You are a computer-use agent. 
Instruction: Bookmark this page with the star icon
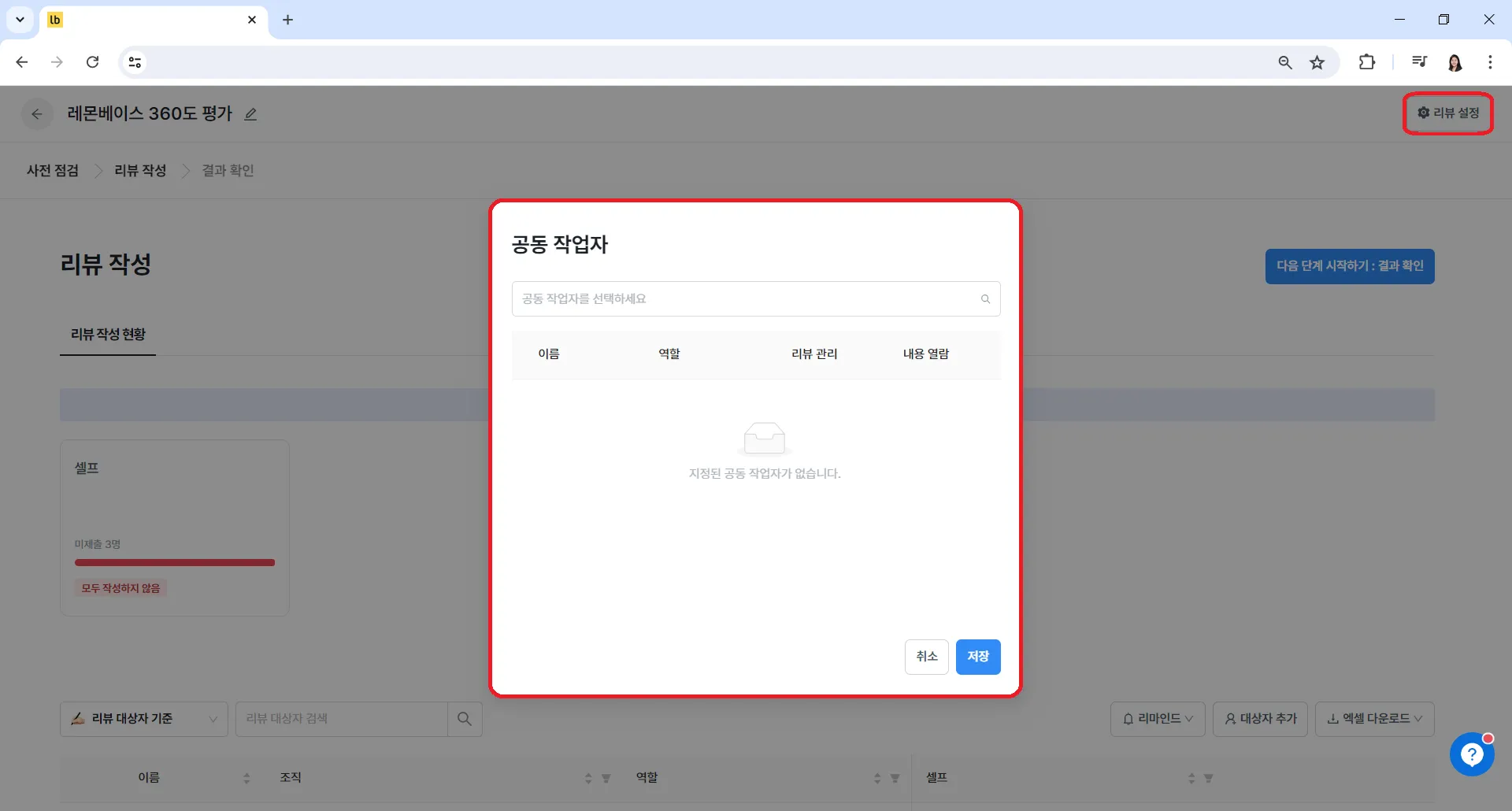click(x=1317, y=62)
